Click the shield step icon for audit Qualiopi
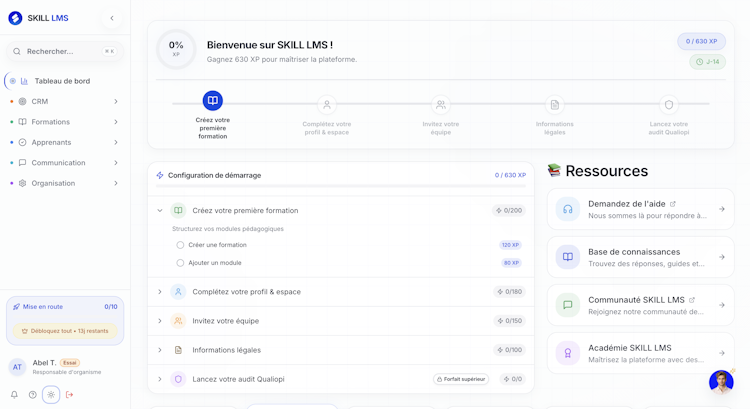The width and height of the screenshot is (750, 409). point(669,104)
